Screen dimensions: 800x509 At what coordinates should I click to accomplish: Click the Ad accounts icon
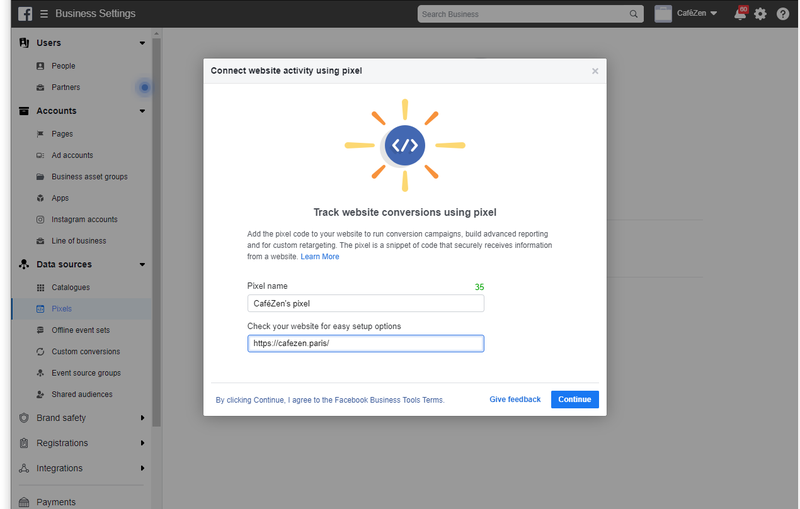pos(40,156)
